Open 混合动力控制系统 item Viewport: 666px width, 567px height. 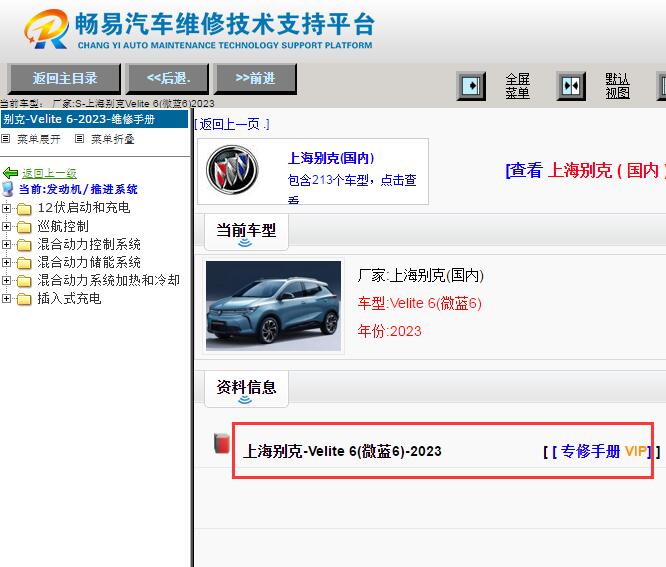point(89,244)
